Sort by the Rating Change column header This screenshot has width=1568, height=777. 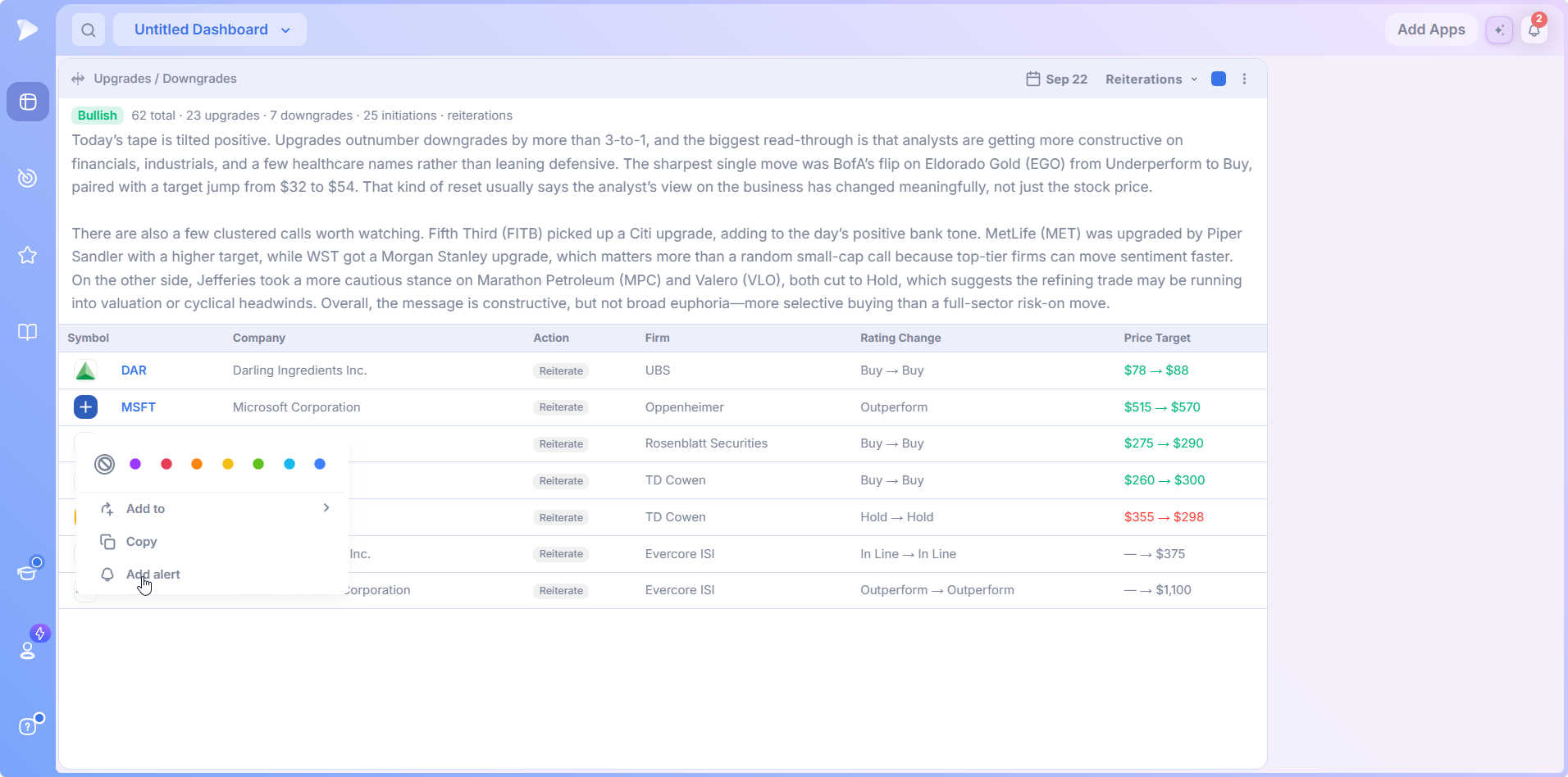click(900, 338)
